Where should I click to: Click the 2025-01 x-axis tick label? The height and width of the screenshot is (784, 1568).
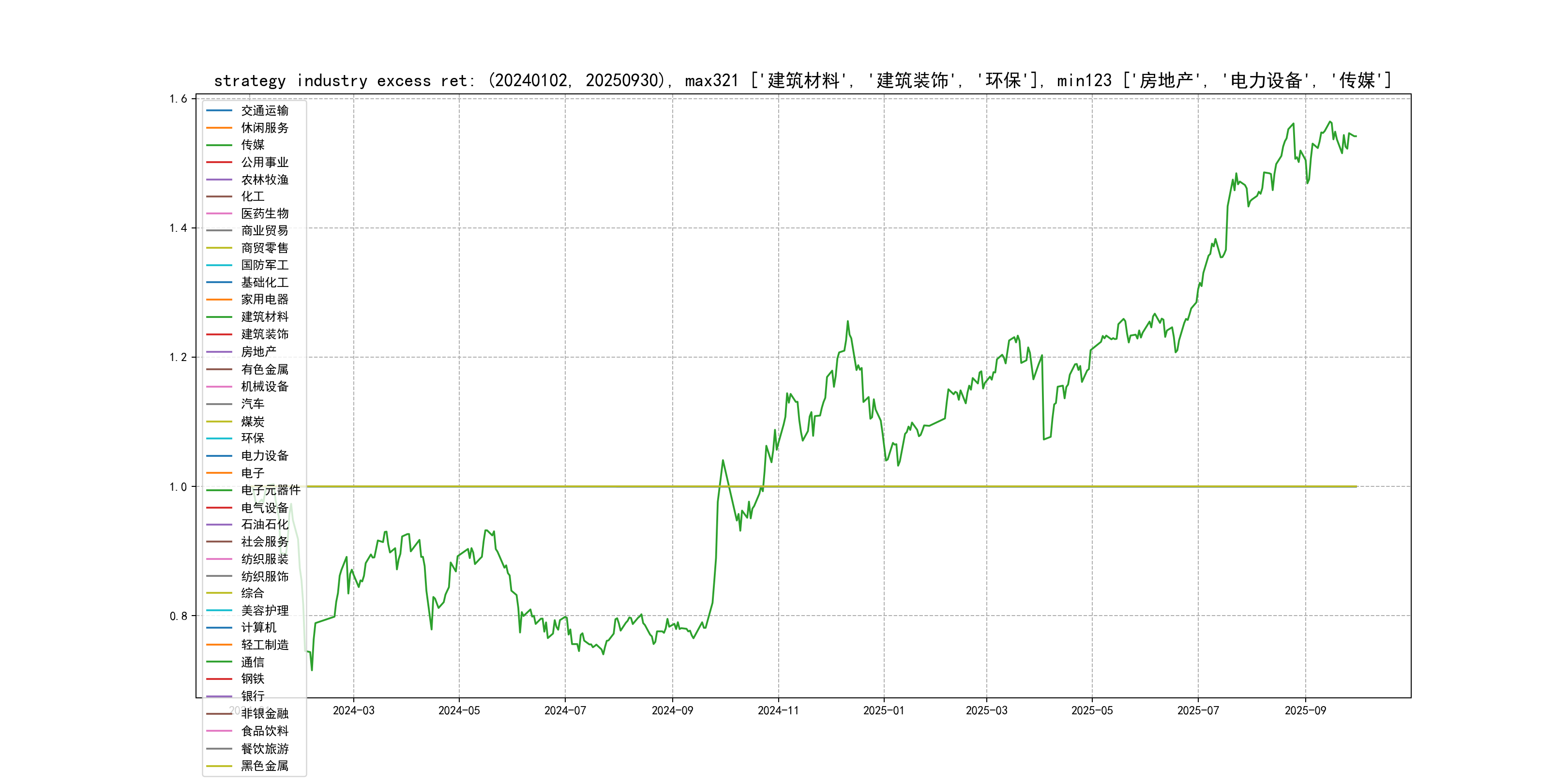point(883,710)
